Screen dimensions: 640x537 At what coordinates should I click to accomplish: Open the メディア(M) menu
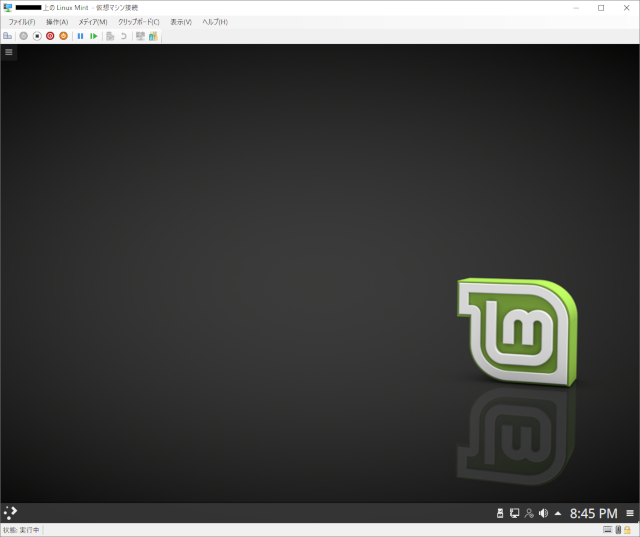(x=93, y=22)
